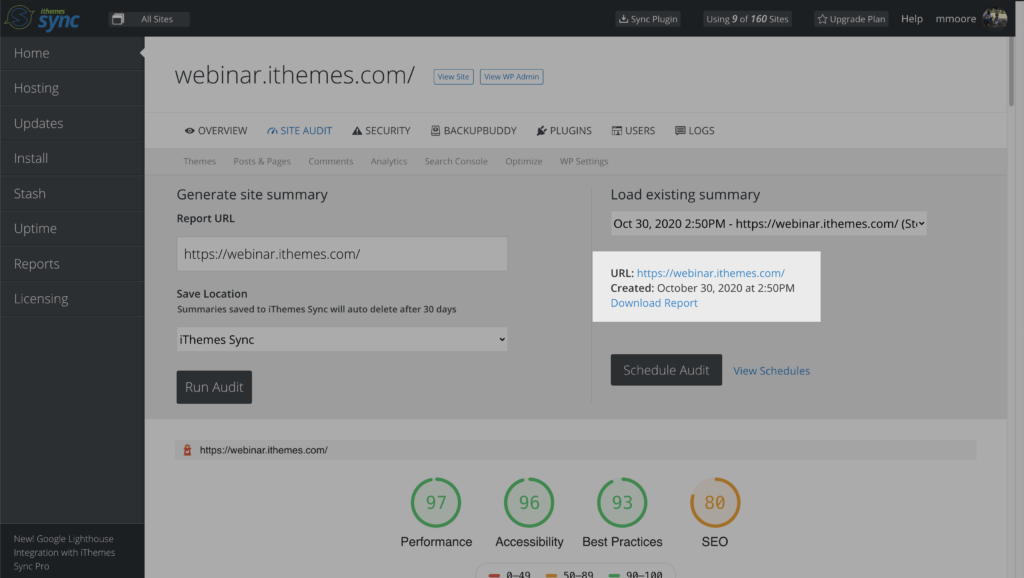
Task: Click the Report URL input field
Action: click(342, 254)
